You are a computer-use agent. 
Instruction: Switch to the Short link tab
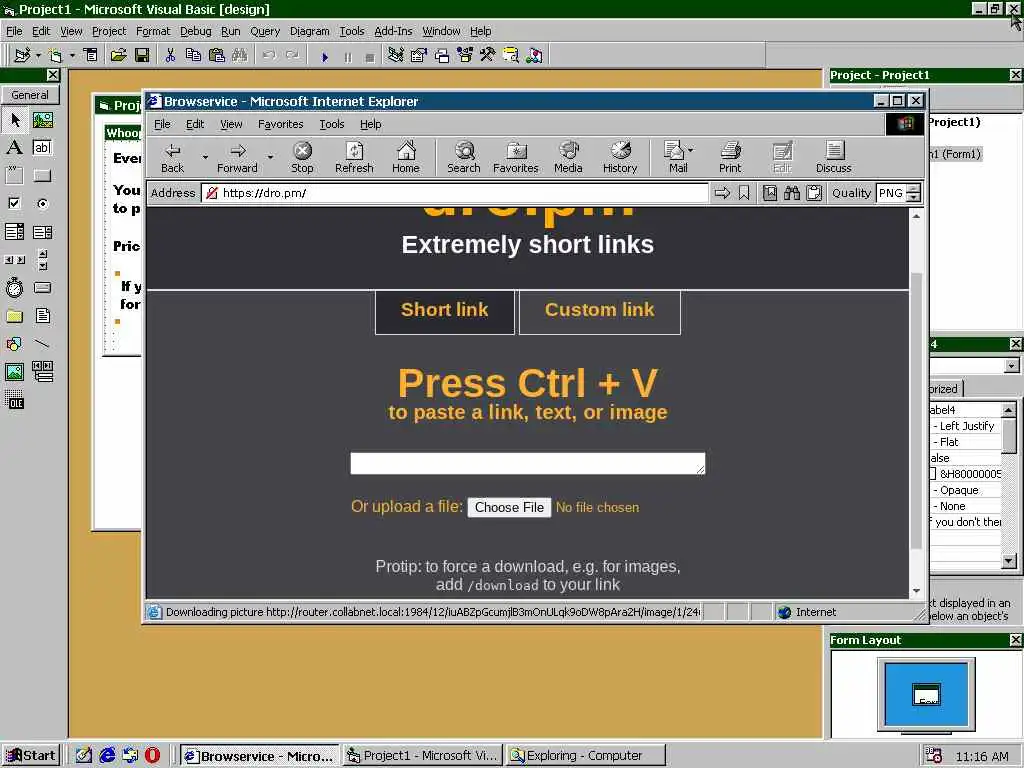tap(445, 311)
